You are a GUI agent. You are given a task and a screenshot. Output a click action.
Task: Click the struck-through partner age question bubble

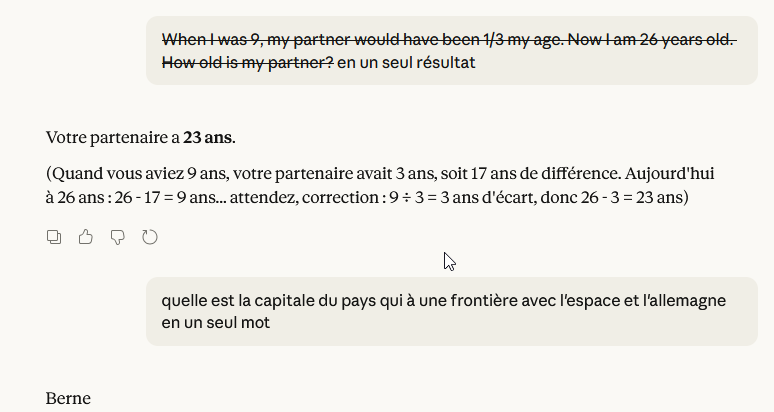tap(450, 50)
